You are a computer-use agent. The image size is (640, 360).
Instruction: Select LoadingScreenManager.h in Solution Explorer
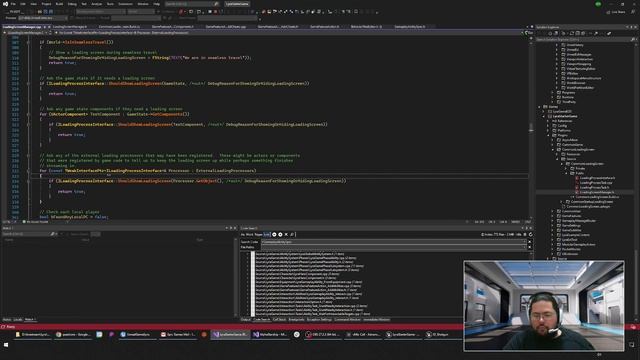[596, 192]
